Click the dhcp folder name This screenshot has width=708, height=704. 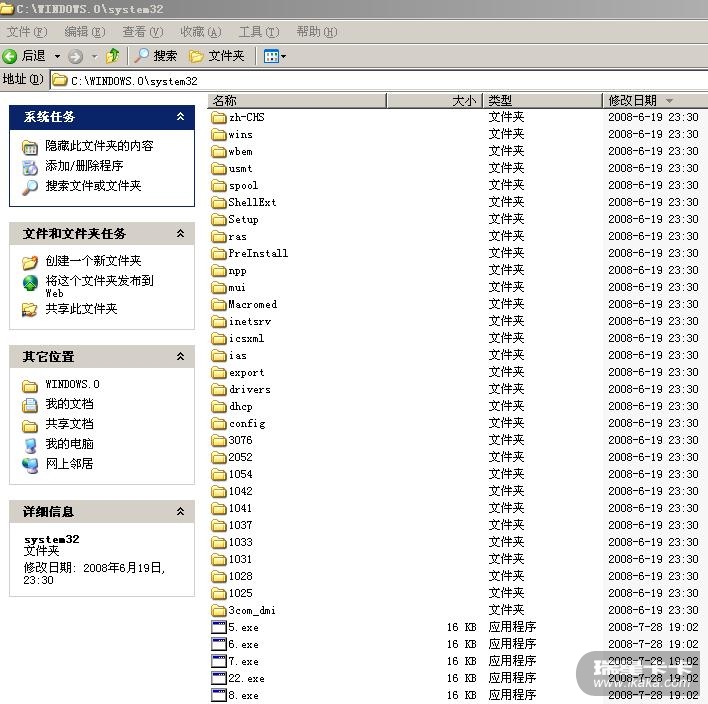coord(241,406)
